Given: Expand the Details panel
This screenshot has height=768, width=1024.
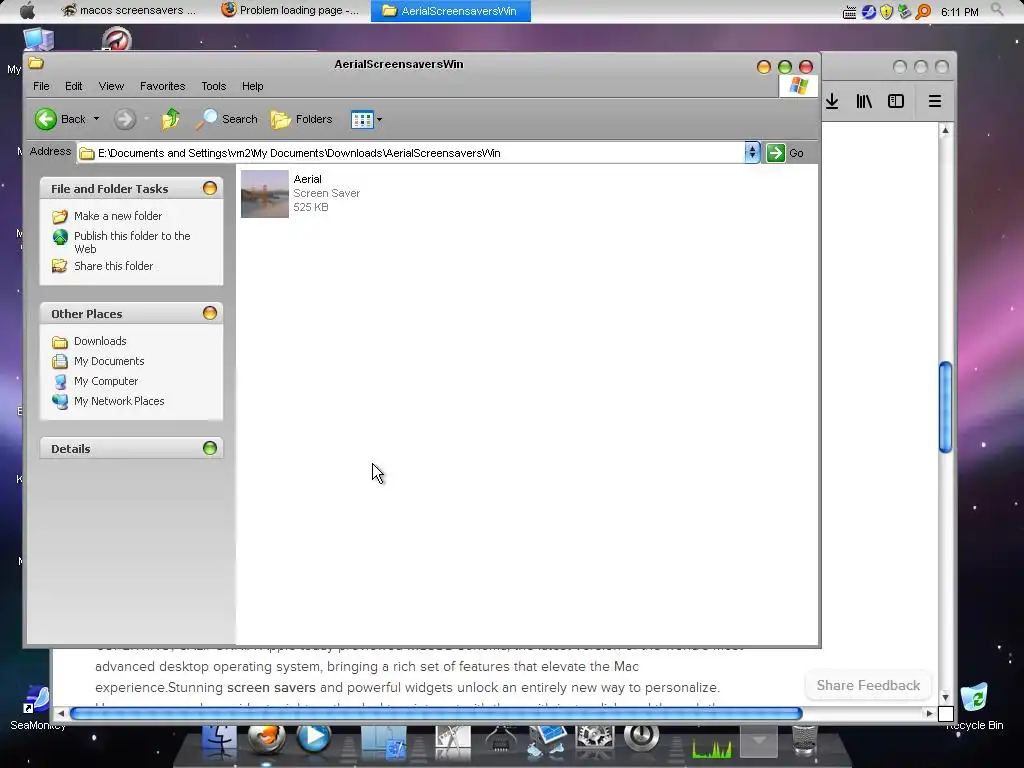Looking at the screenshot, I should (210, 448).
